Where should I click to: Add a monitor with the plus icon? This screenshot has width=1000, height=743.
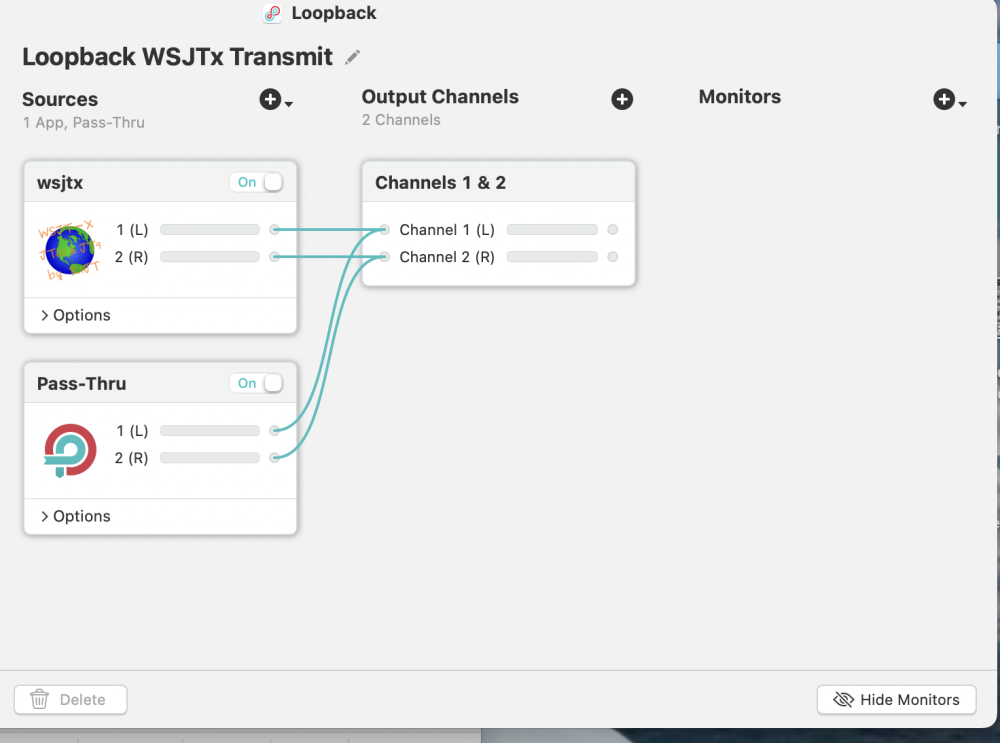[x=945, y=99]
